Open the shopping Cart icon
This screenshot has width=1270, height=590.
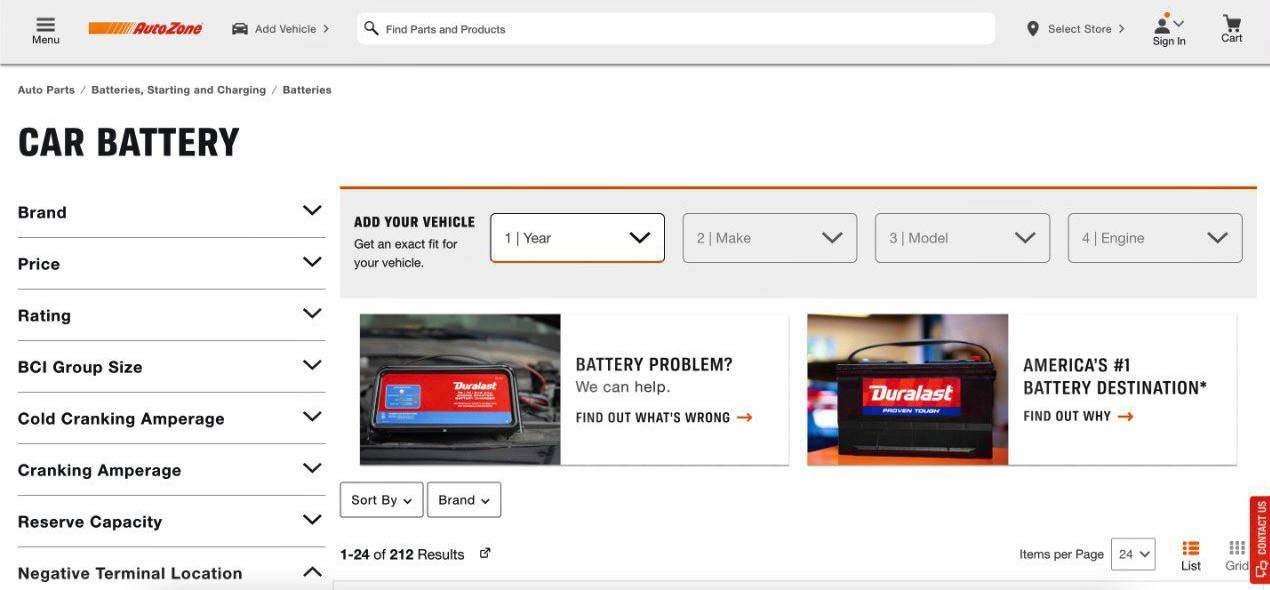tap(1232, 23)
